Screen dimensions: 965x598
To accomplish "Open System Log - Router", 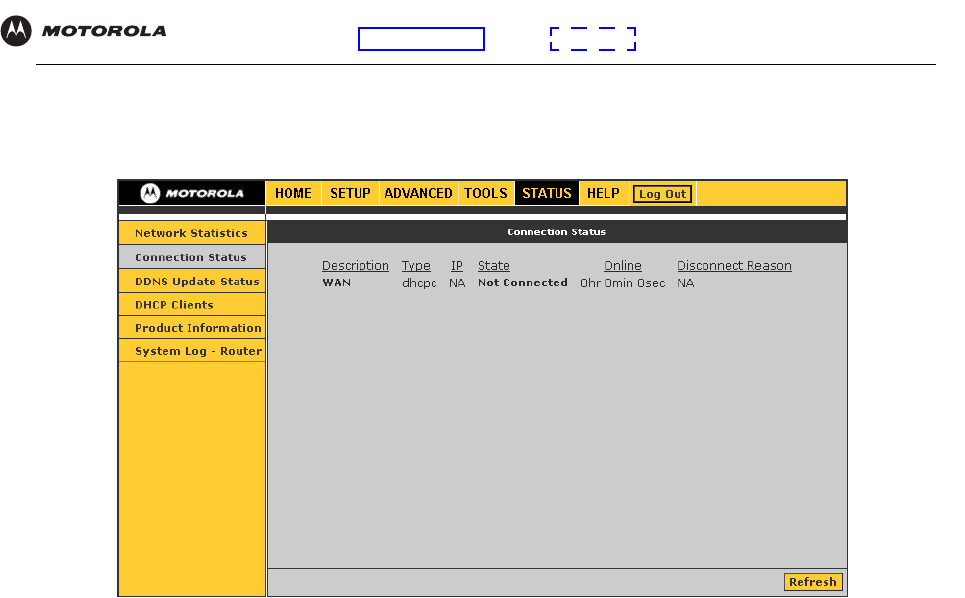I will pyautogui.click(x=191, y=351).
